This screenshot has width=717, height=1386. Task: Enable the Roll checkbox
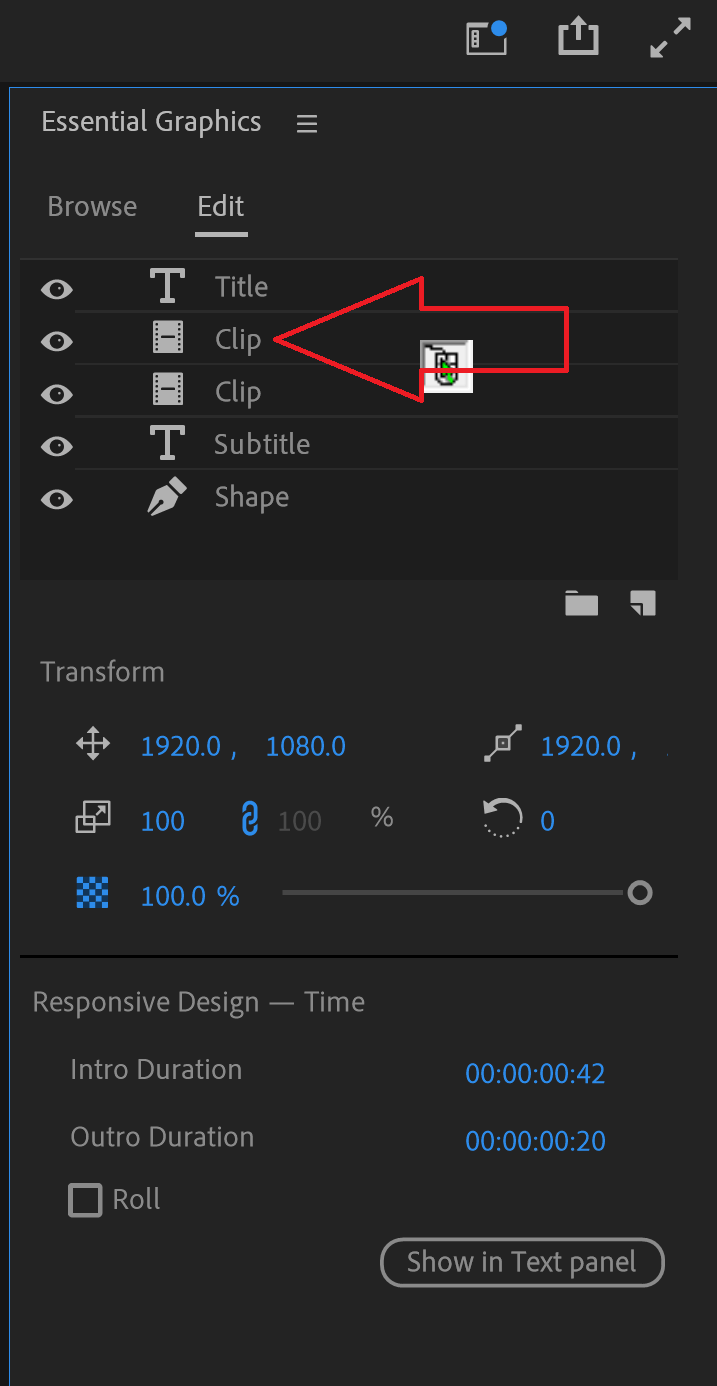(85, 1199)
